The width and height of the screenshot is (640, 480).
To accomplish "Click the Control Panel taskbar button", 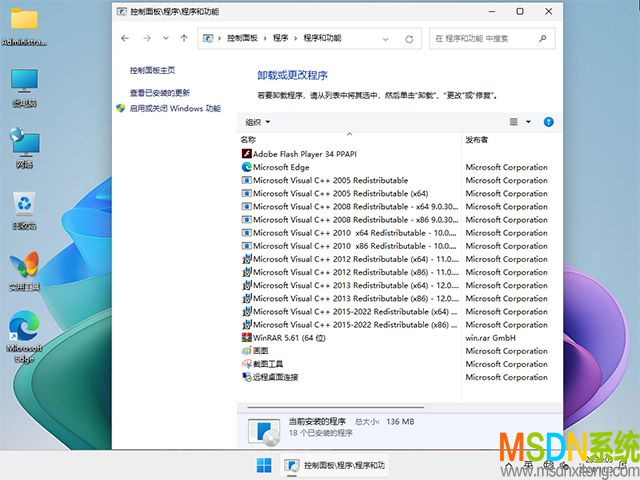I will tap(335, 465).
